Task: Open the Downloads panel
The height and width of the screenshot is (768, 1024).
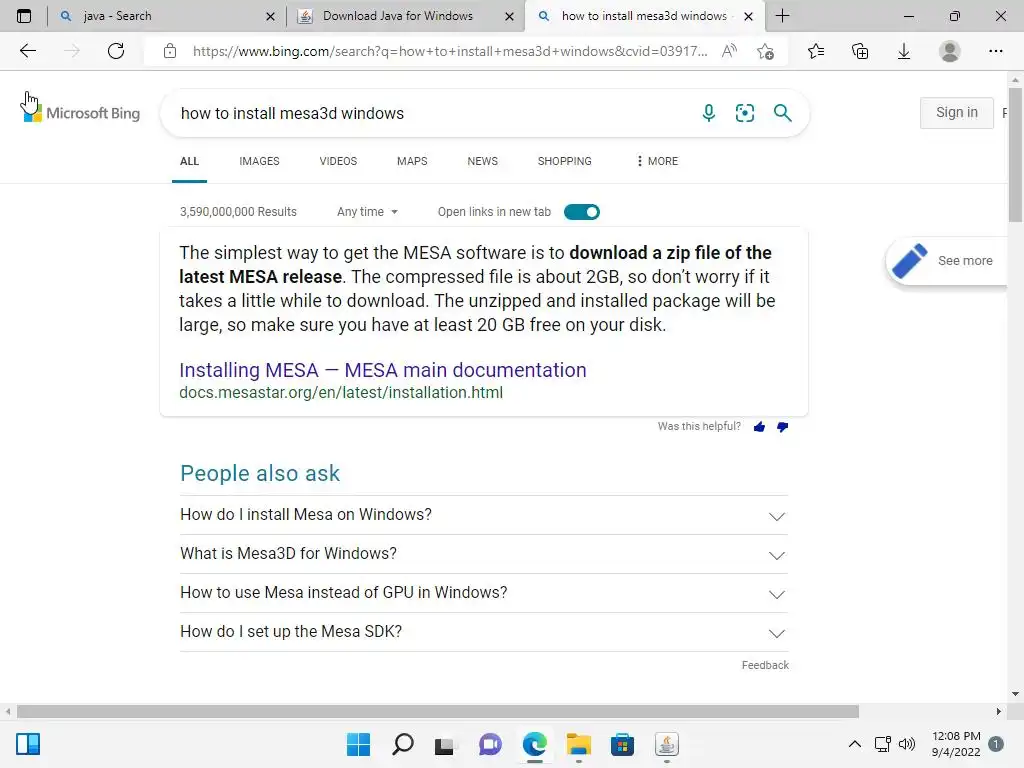Action: pos(904,51)
